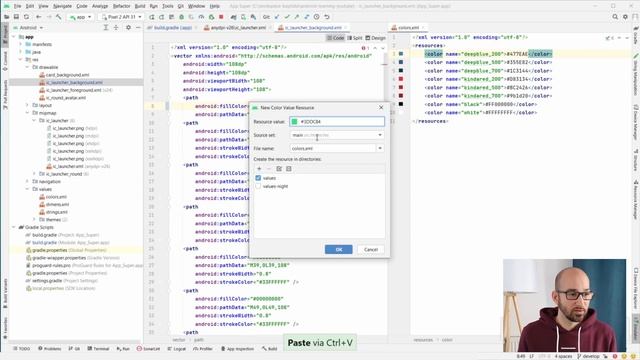The width and height of the screenshot is (640, 360).
Task: Open the Refactor menu
Action: (x=121, y=6)
